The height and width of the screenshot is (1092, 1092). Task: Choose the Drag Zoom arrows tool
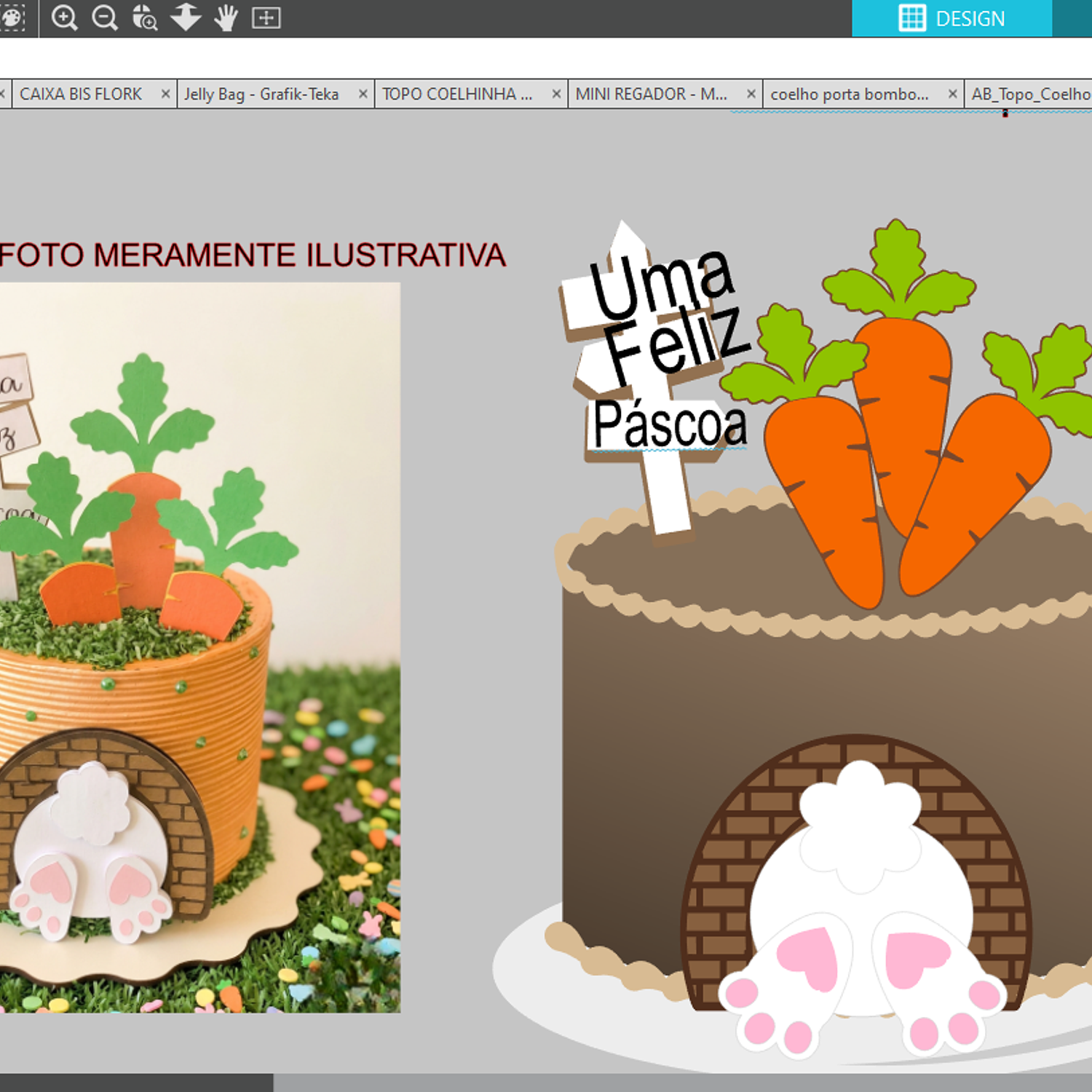tap(186, 17)
